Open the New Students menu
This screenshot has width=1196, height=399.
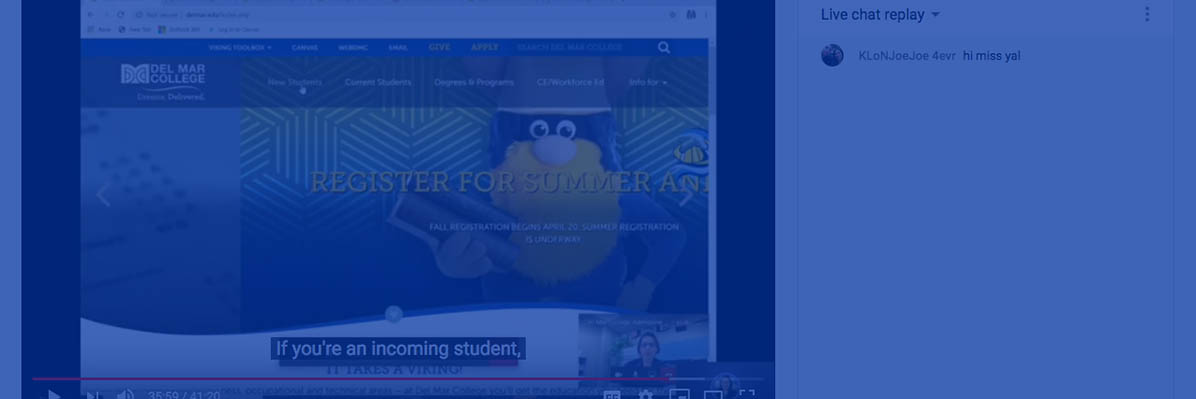click(x=294, y=82)
